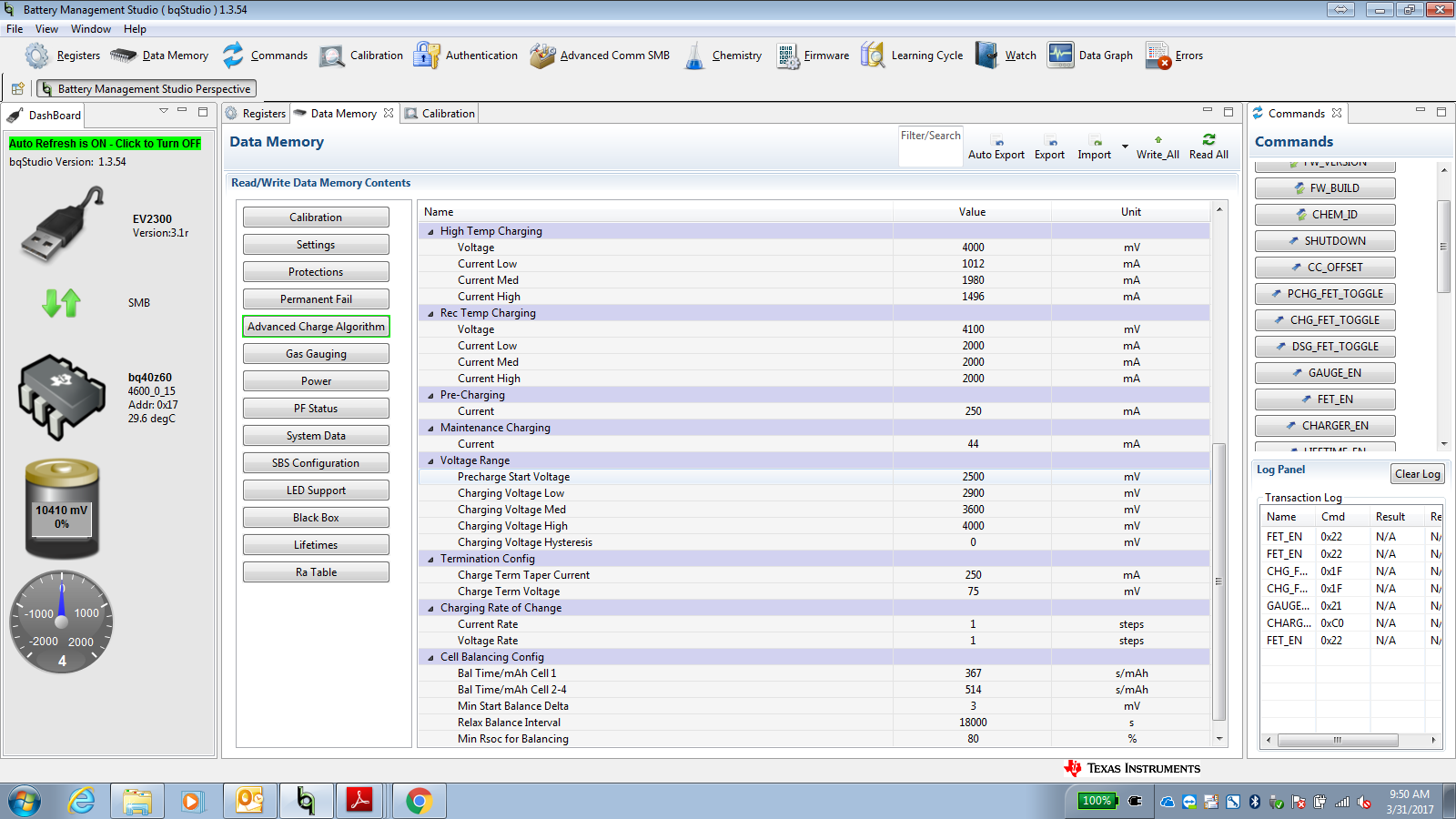The height and width of the screenshot is (819, 1456).
Task: Open the Permanent Fail section
Action: point(316,299)
